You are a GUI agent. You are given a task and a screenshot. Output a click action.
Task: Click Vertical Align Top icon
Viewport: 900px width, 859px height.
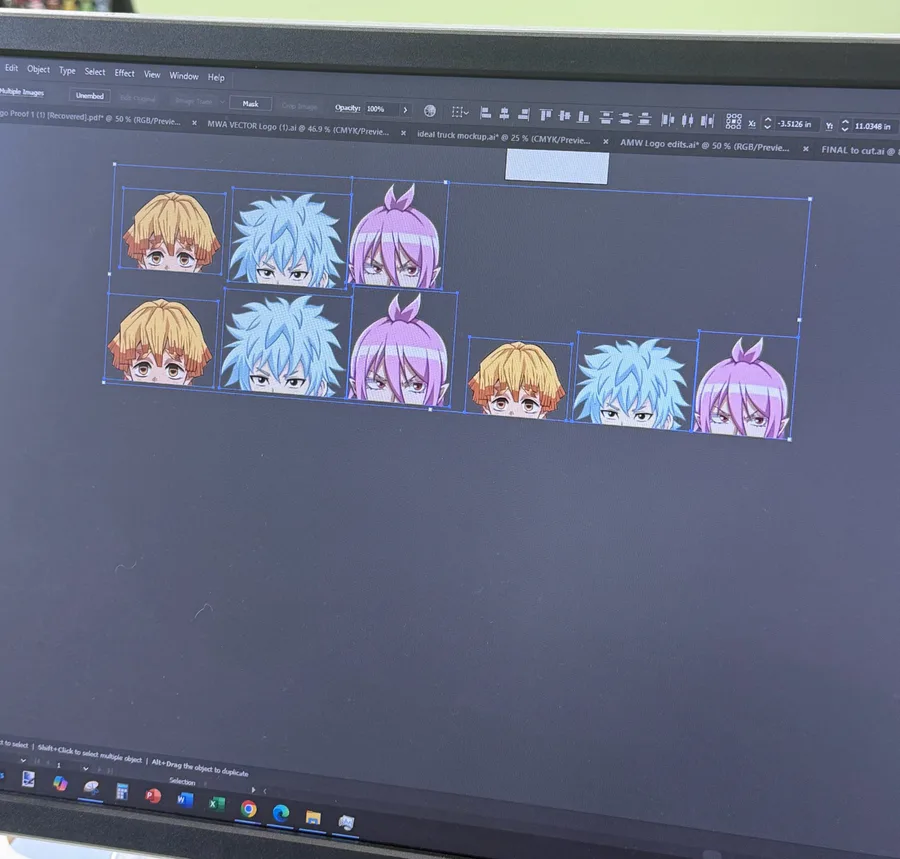tap(545, 115)
